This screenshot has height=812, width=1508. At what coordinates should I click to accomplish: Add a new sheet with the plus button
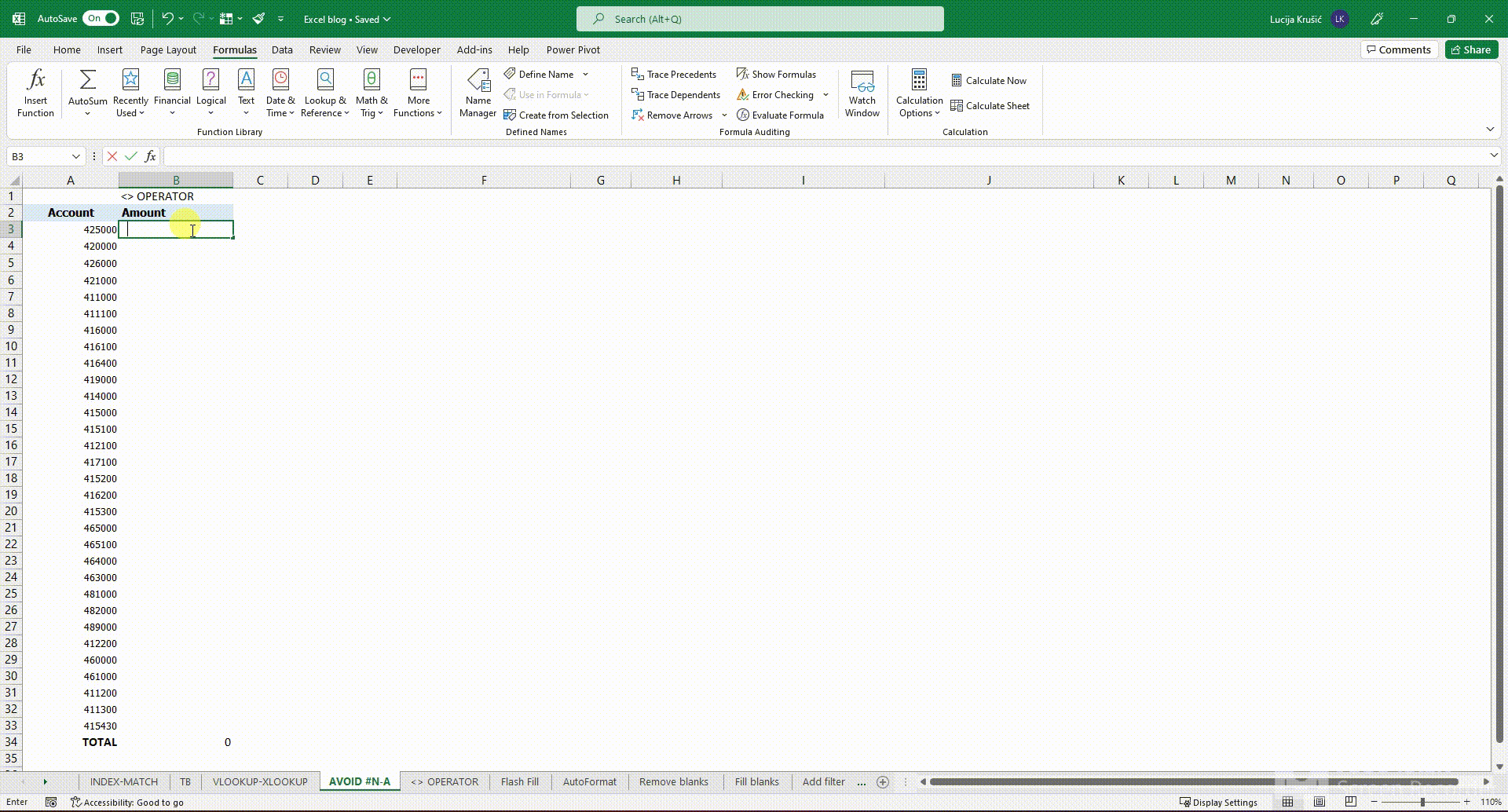(883, 781)
